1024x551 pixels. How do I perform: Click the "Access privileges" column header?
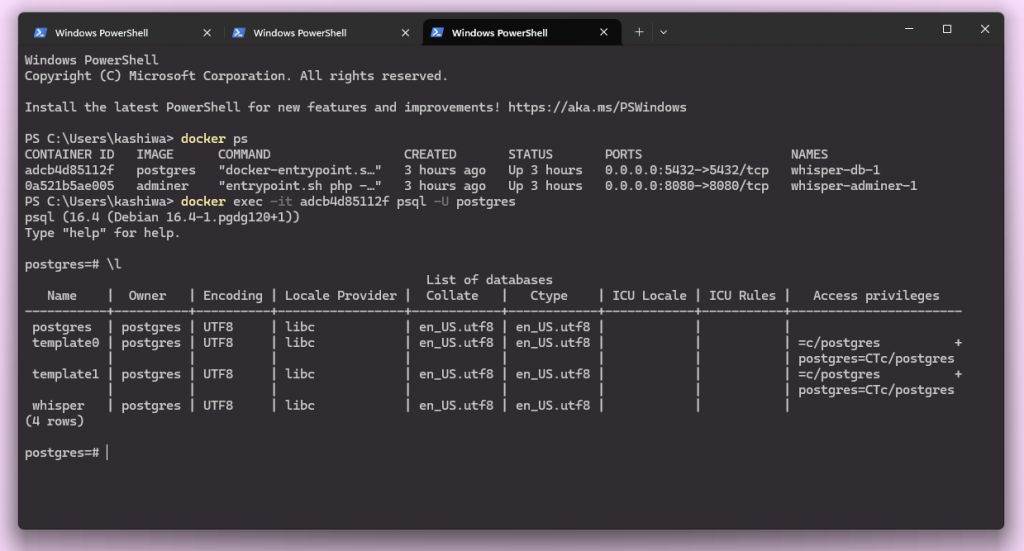876,296
